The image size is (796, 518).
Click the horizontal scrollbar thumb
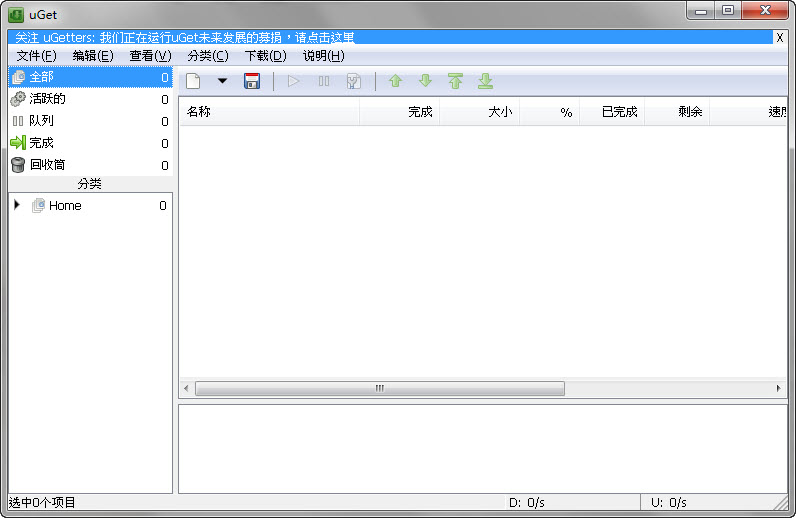(380, 388)
